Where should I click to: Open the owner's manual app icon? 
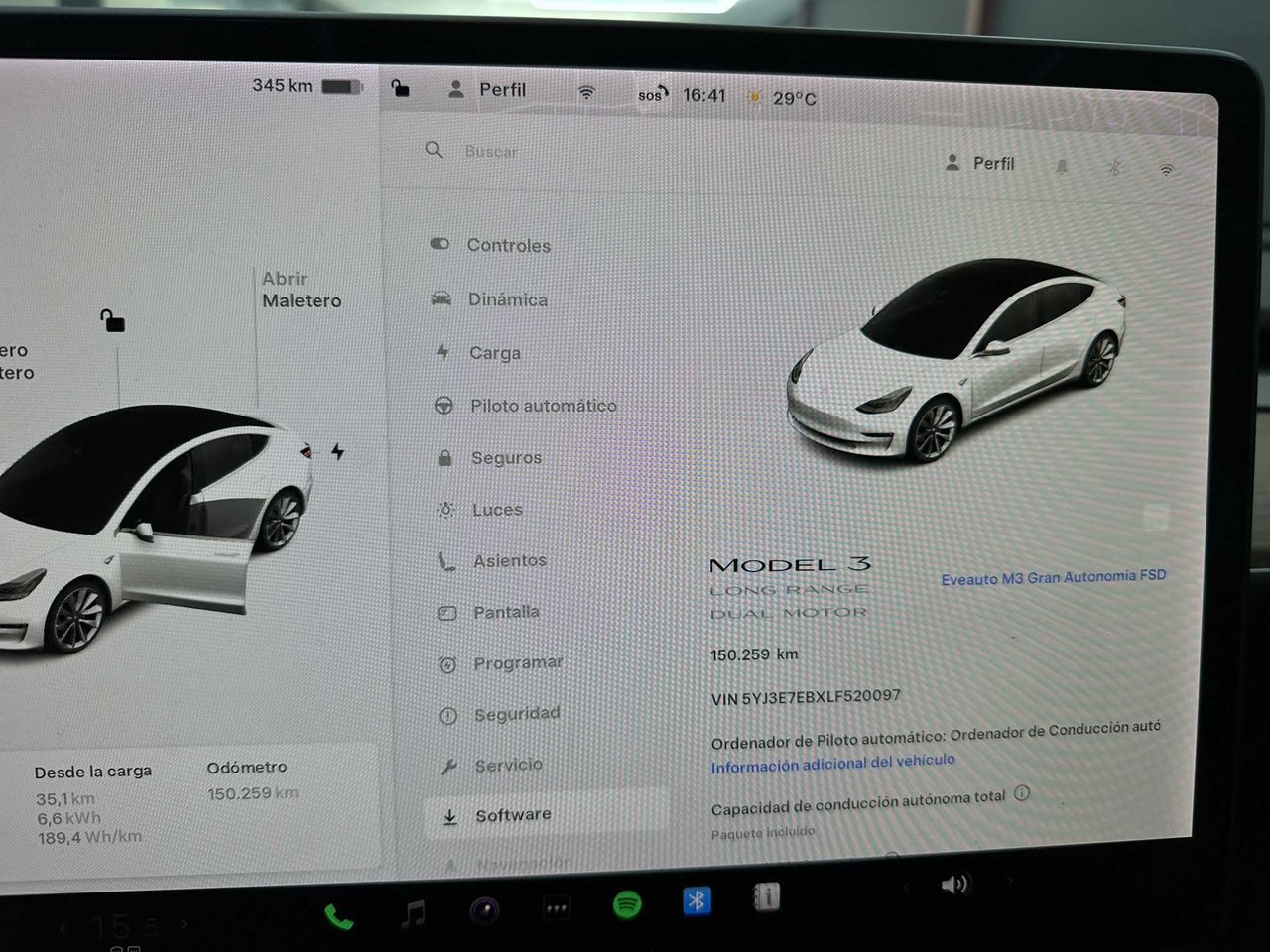766,897
